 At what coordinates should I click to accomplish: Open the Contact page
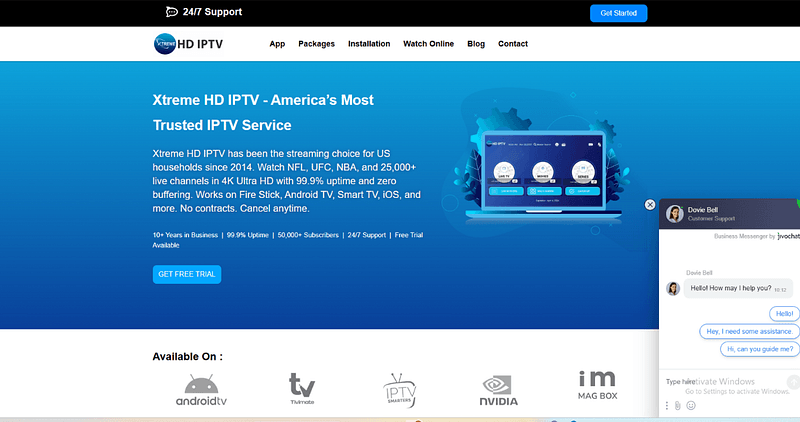513,44
